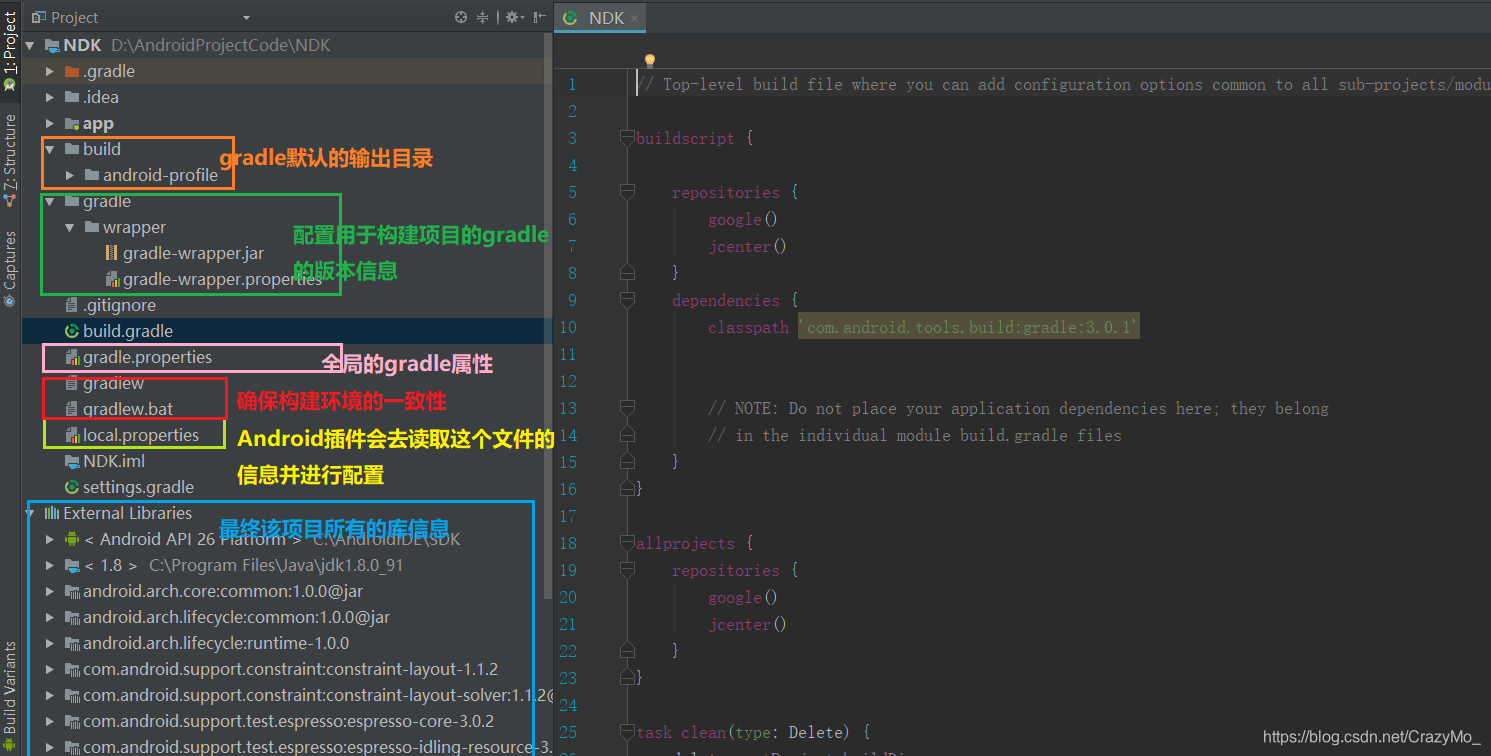Open the Captures side tab
This screenshot has height=756, width=1491.
coord(10,267)
